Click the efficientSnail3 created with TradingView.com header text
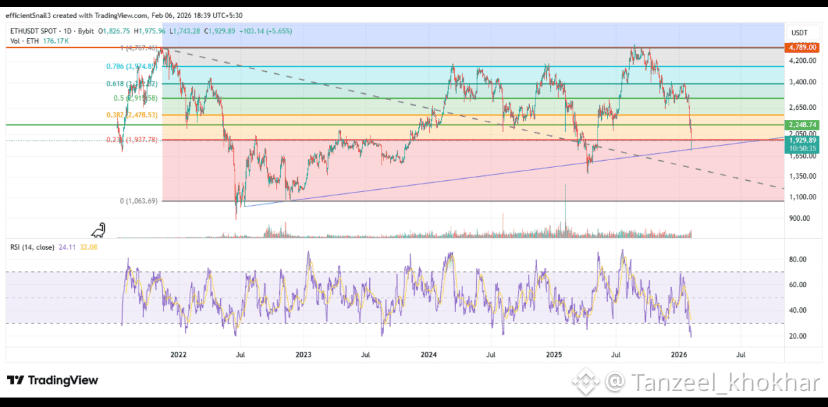The image size is (828, 407). coord(125,15)
